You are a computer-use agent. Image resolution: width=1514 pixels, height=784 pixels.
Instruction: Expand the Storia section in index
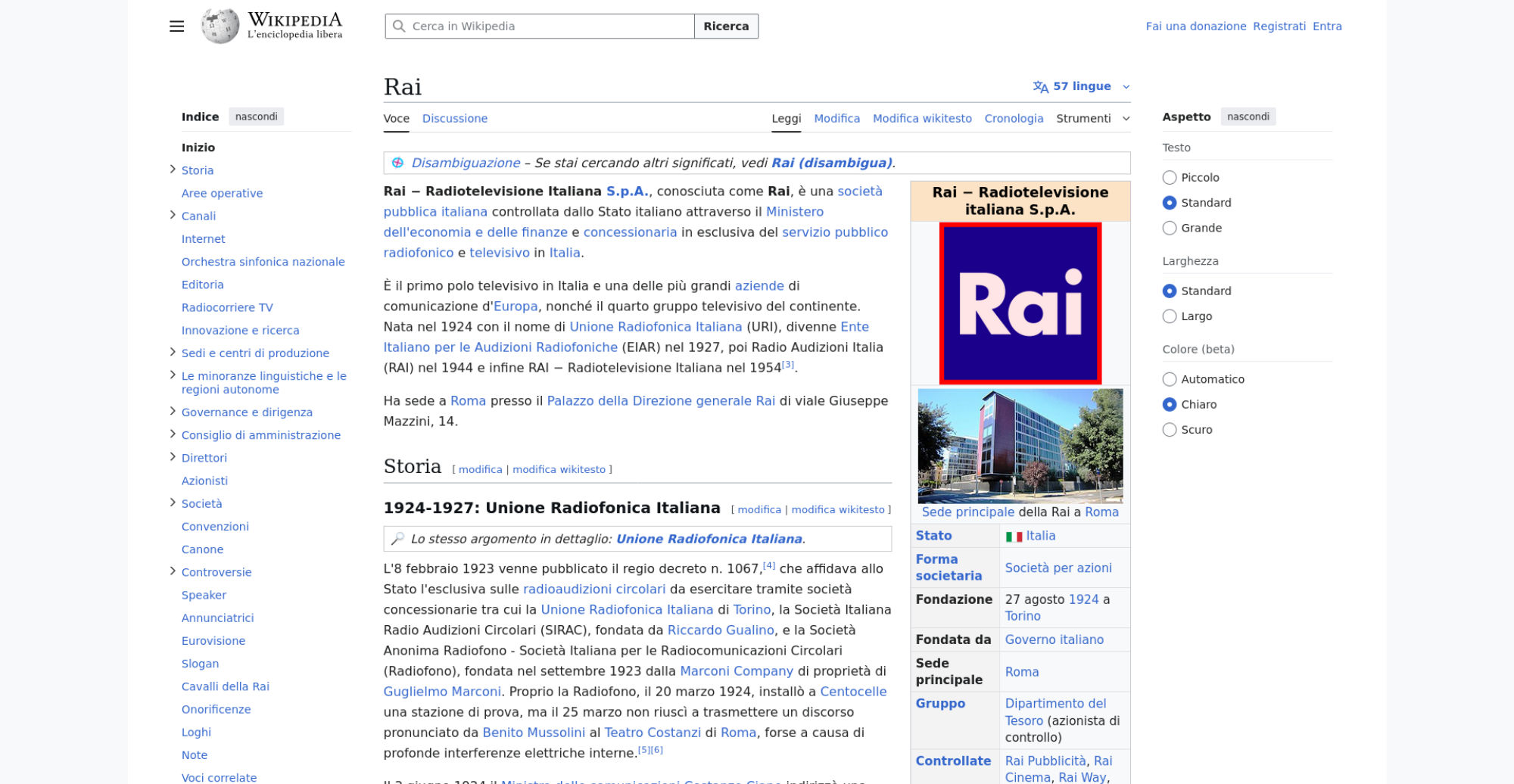click(173, 170)
